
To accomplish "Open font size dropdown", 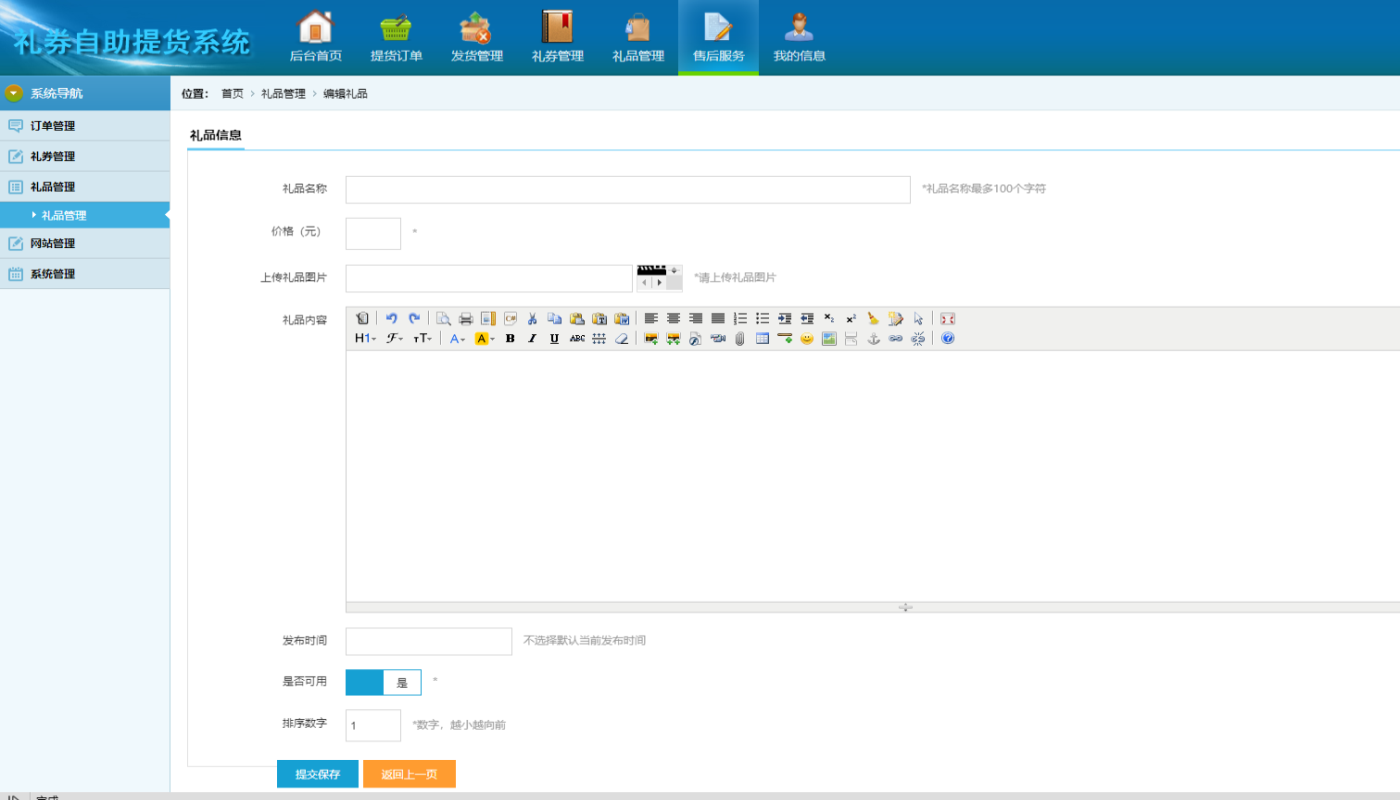I will [x=422, y=339].
